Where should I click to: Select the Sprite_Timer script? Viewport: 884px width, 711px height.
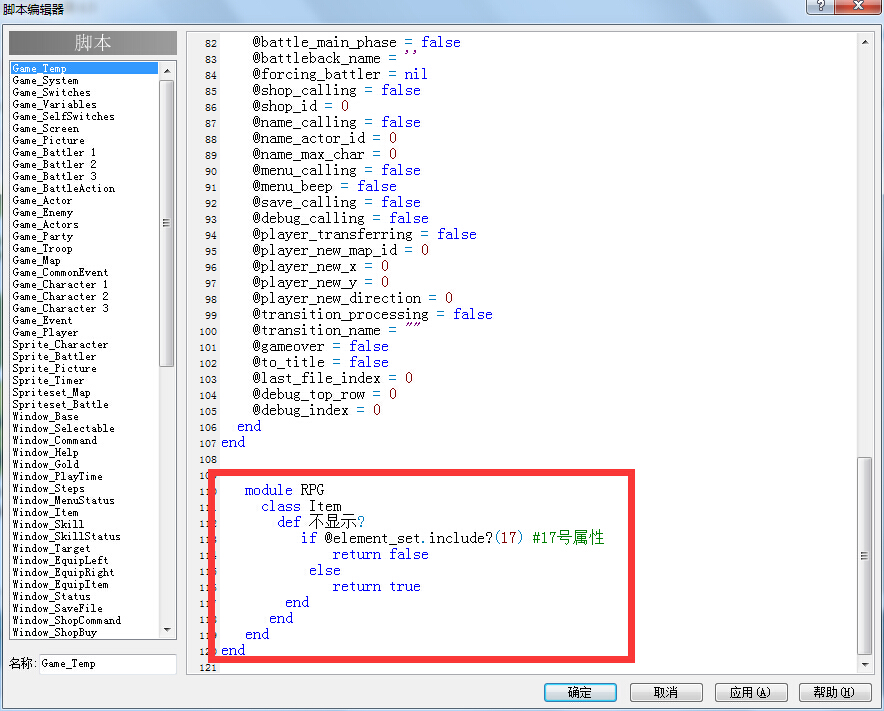[x=48, y=381]
